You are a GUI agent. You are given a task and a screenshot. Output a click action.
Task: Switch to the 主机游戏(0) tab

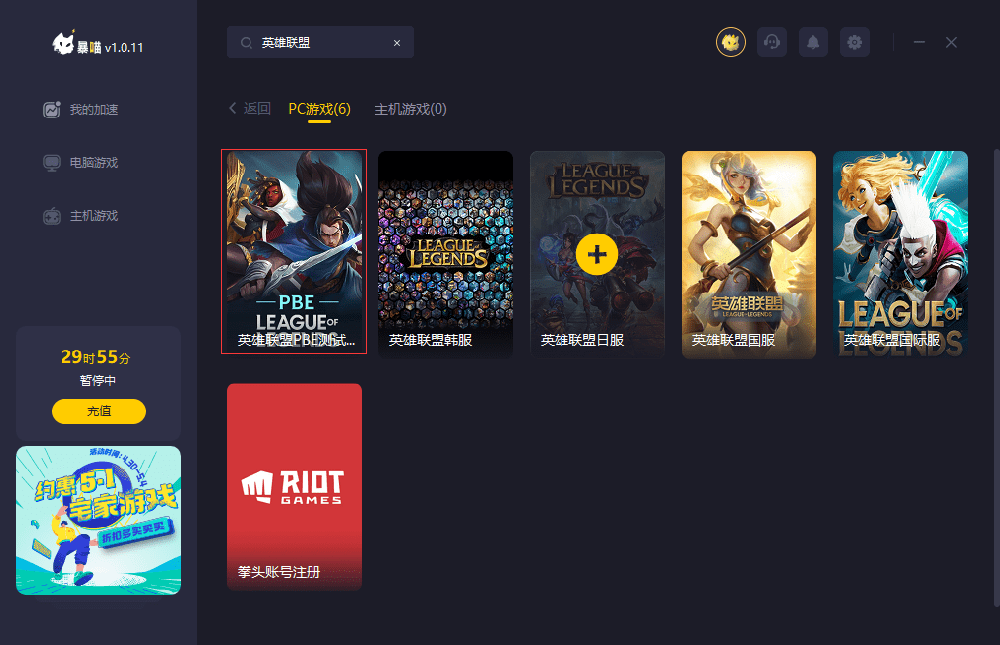pyautogui.click(x=410, y=109)
